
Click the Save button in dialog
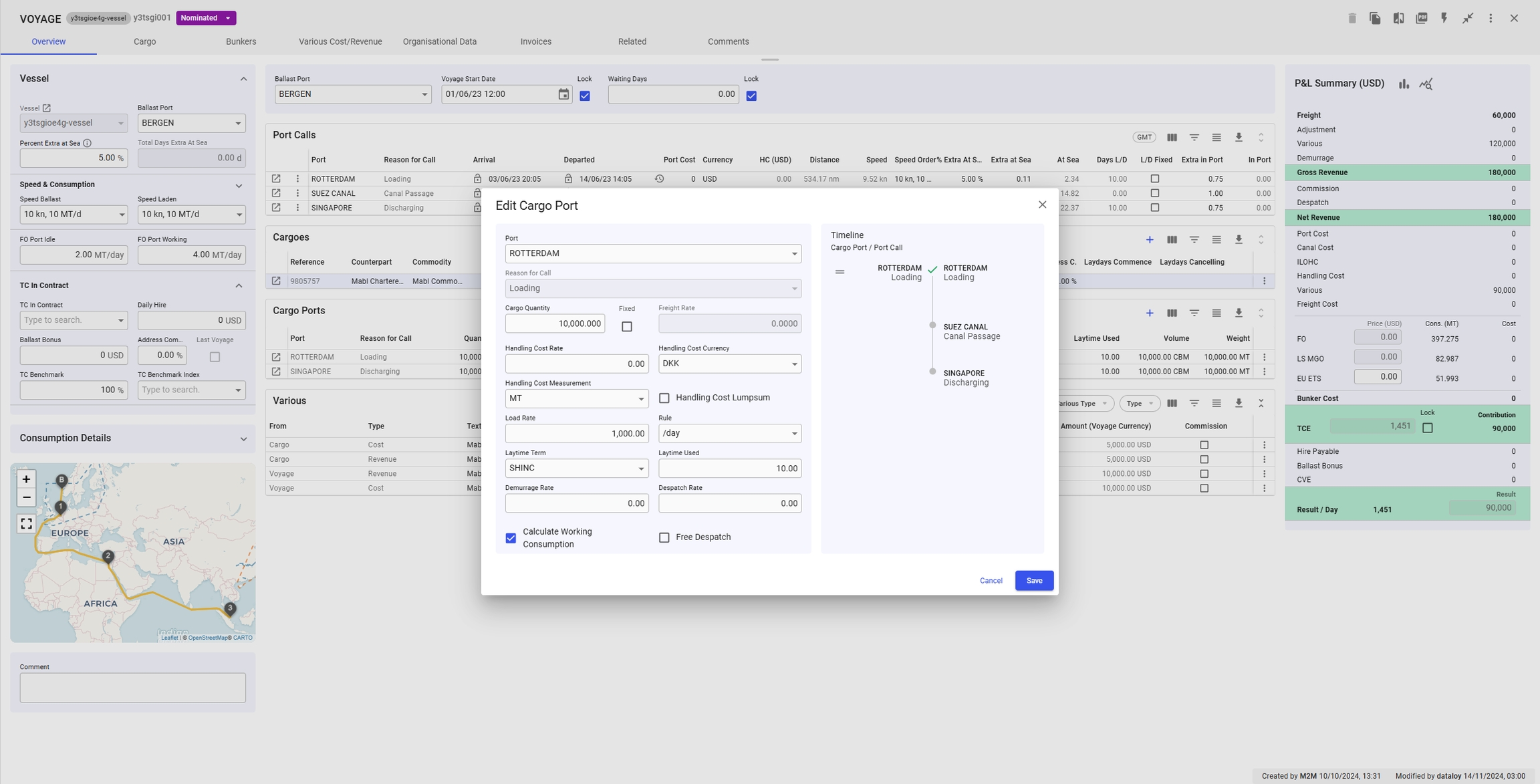click(x=1033, y=581)
